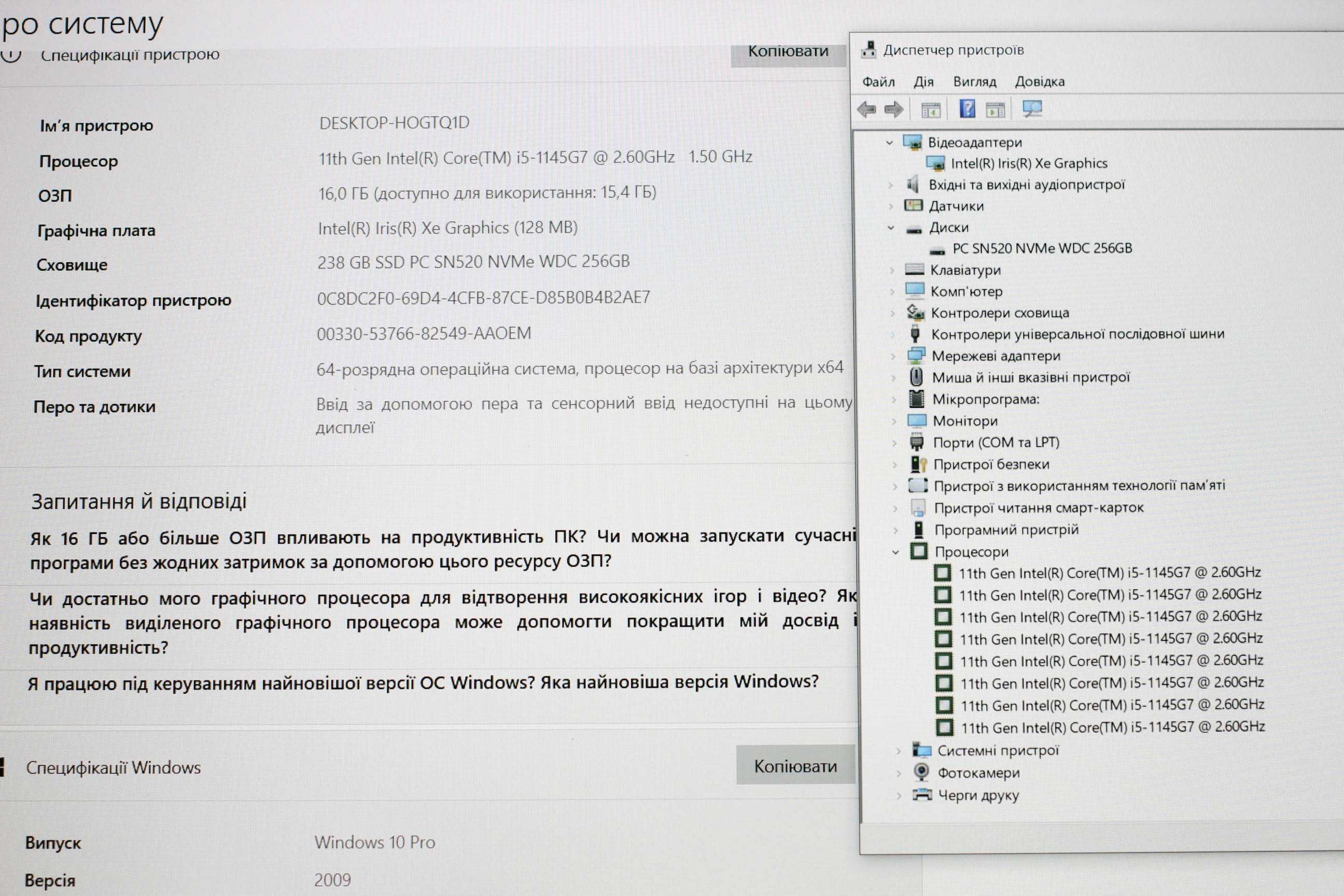
Task: Click the Пристрої безпеки security key icon
Action: [x=918, y=464]
